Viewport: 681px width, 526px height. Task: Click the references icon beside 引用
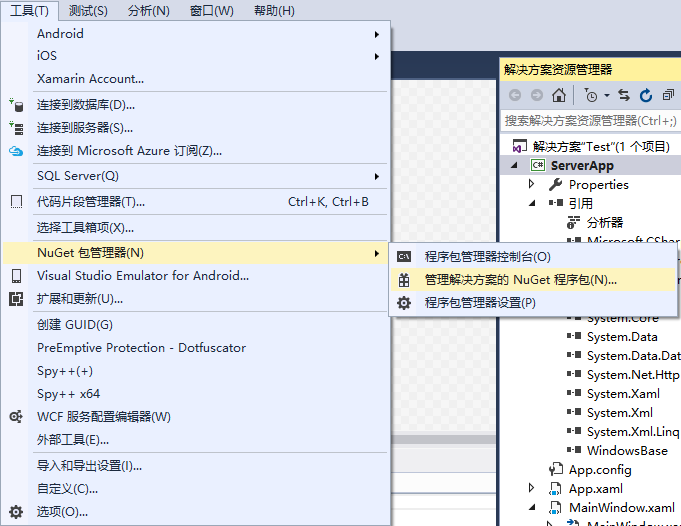(555, 203)
